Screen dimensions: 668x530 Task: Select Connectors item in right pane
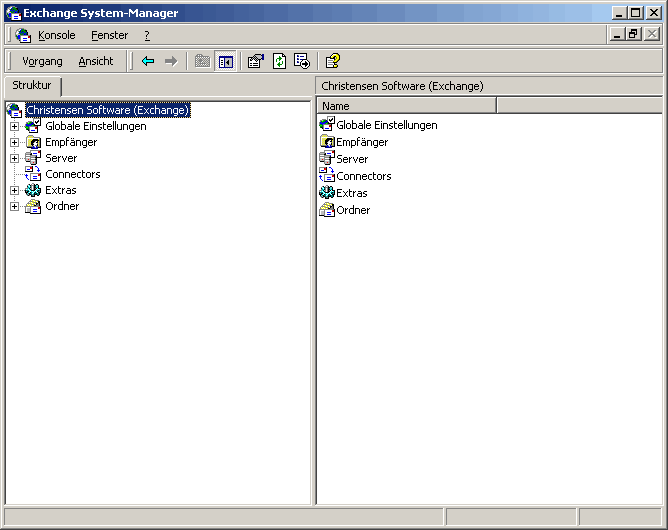pos(363,176)
